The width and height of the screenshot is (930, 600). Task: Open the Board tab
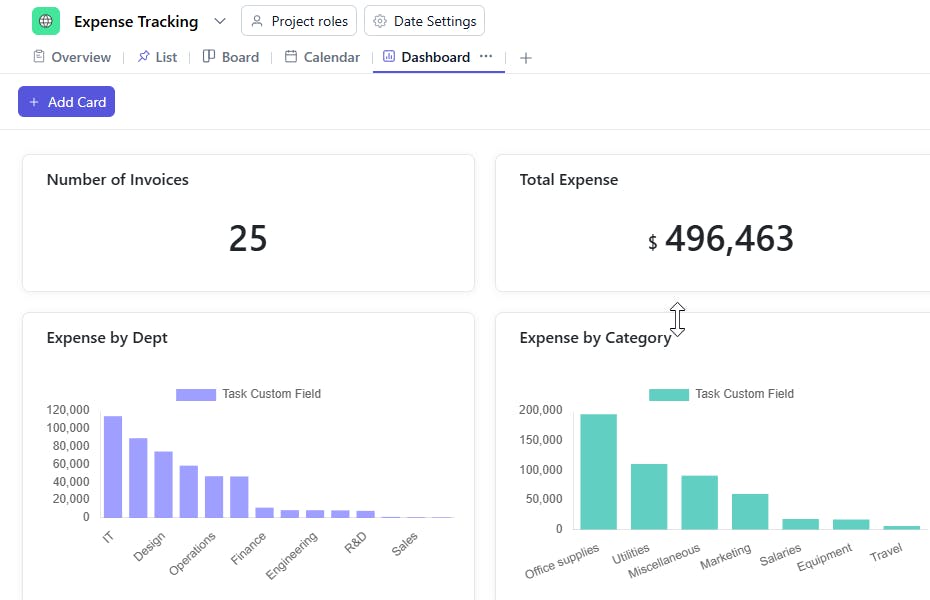point(231,57)
